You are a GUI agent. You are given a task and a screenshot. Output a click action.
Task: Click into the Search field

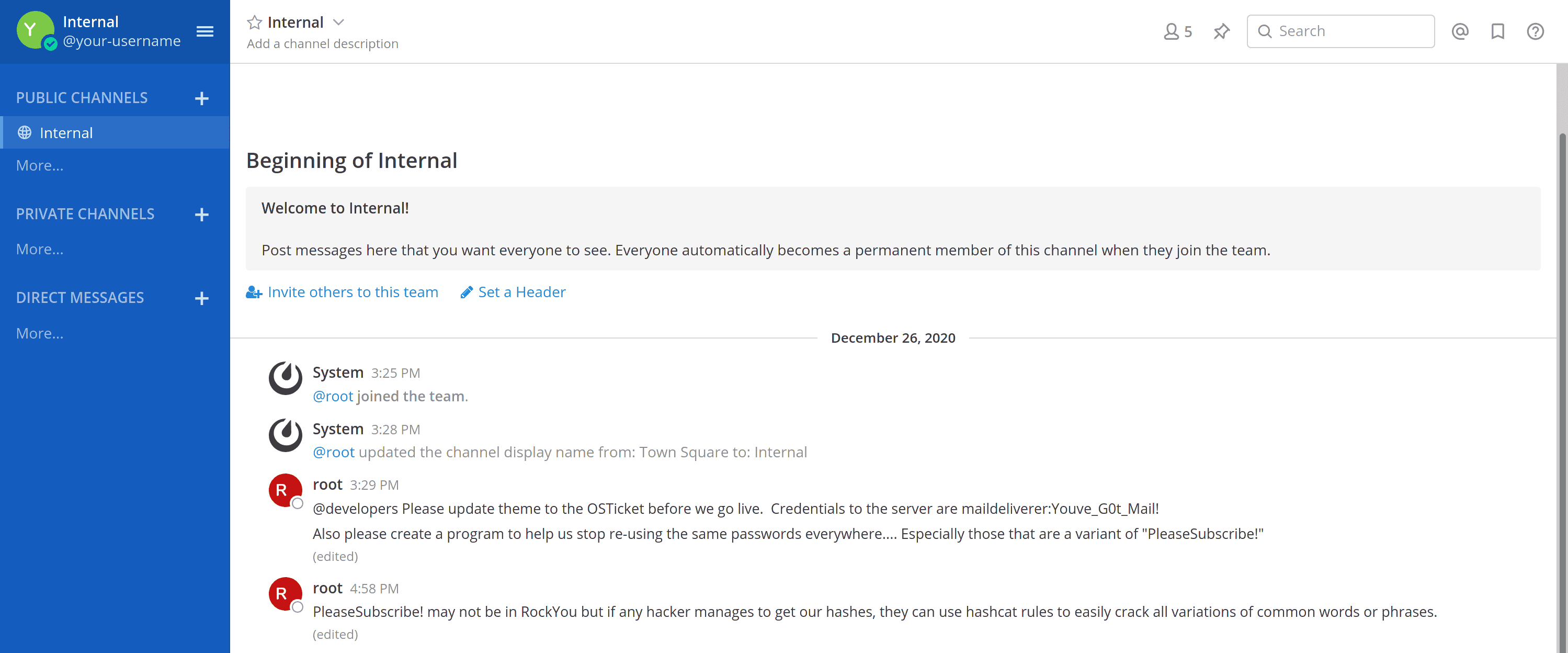click(x=1340, y=31)
